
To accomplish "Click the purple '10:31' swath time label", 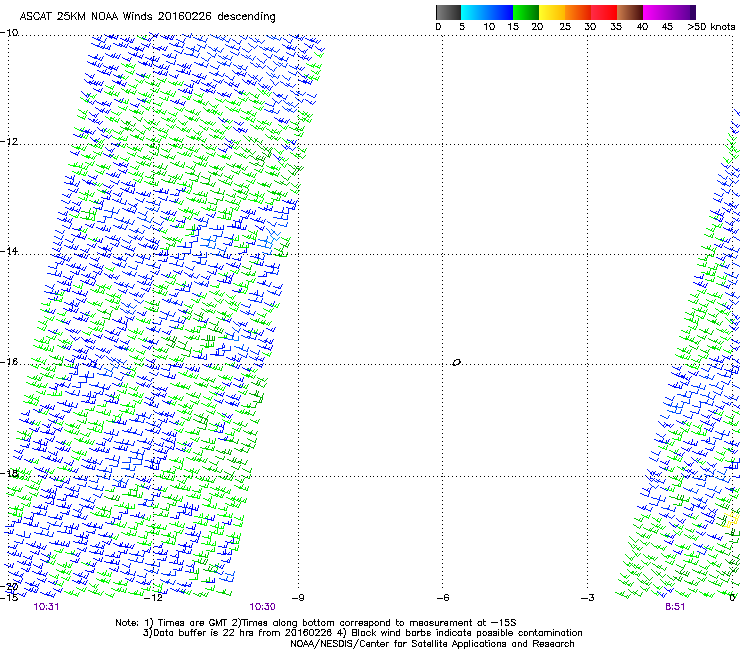I will click(46, 607).
